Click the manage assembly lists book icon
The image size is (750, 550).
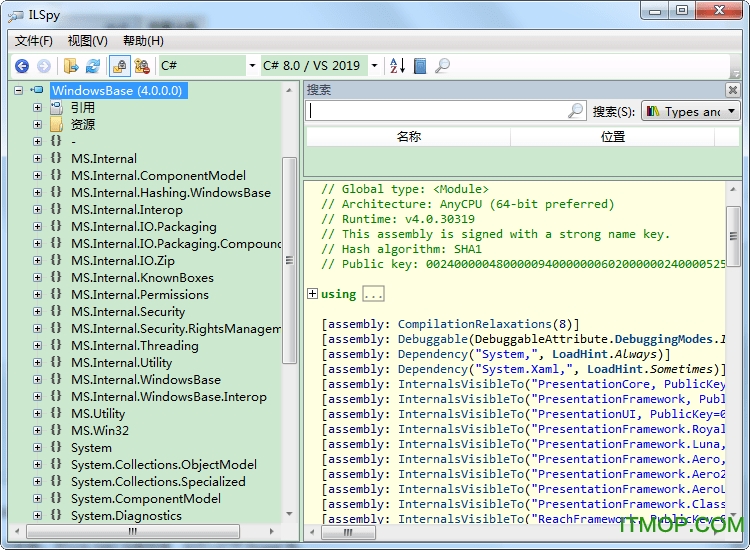click(x=420, y=66)
